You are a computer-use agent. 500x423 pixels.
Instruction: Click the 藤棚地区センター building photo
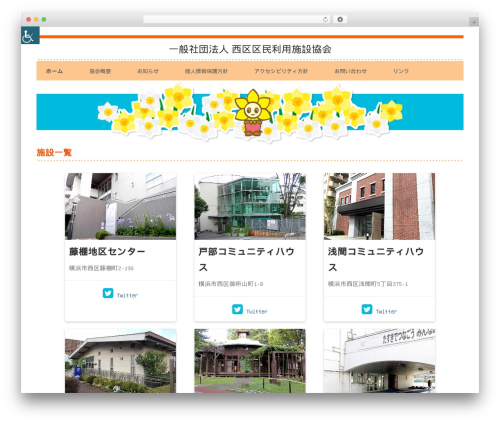pos(120,206)
